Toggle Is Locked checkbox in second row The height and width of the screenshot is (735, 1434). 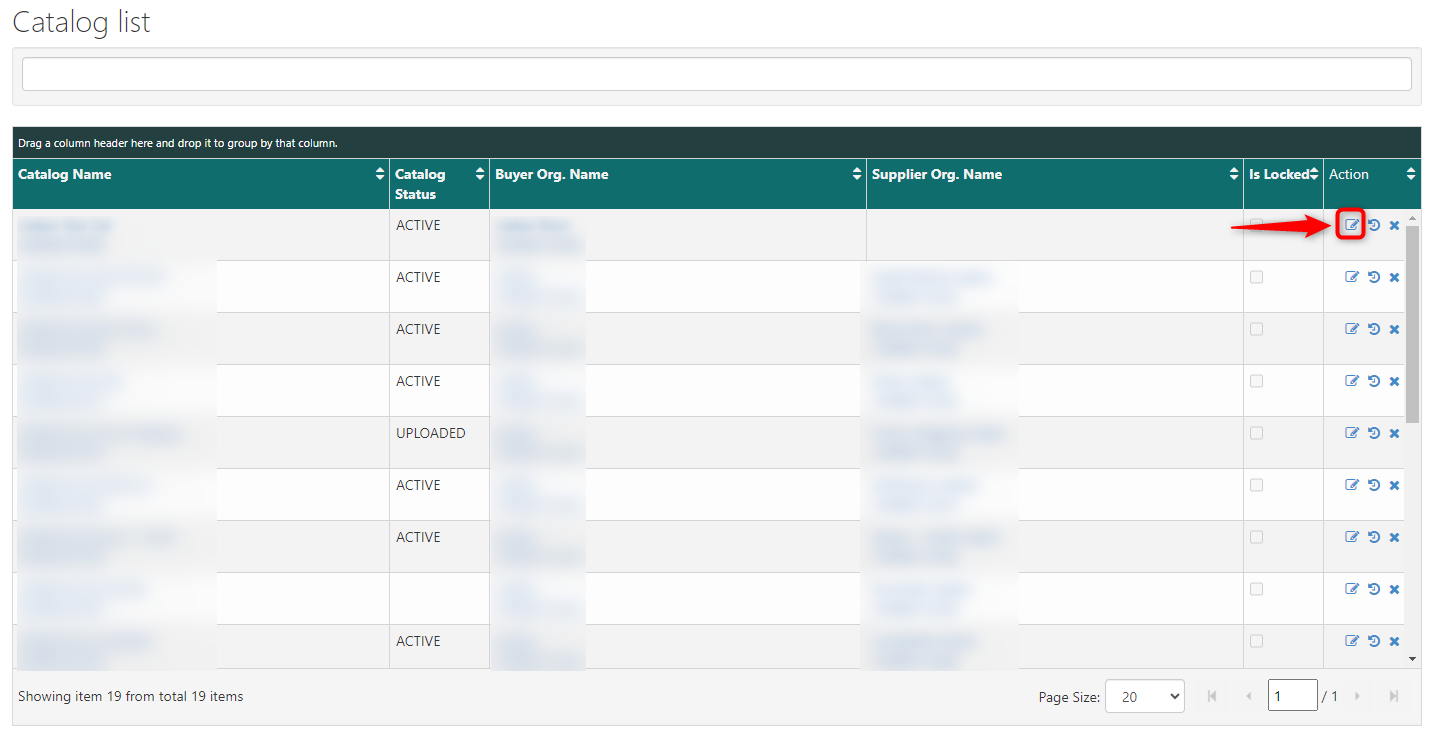[1256, 277]
